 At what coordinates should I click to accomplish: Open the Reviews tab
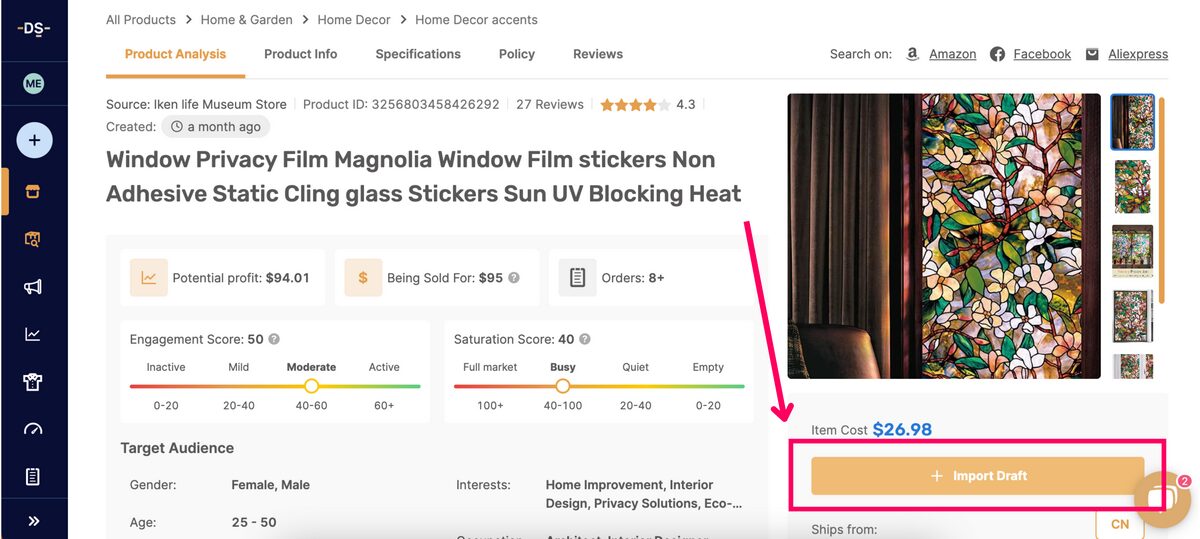pyautogui.click(x=598, y=54)
